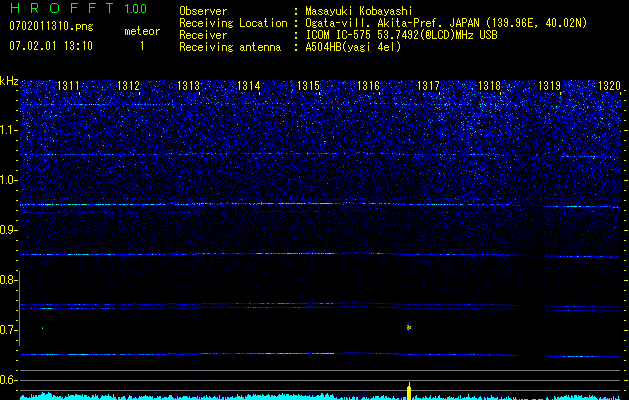Click the yellow spike in the bottom power graph
The height and width of the screenshot is (400, 629).
point(409,389)
